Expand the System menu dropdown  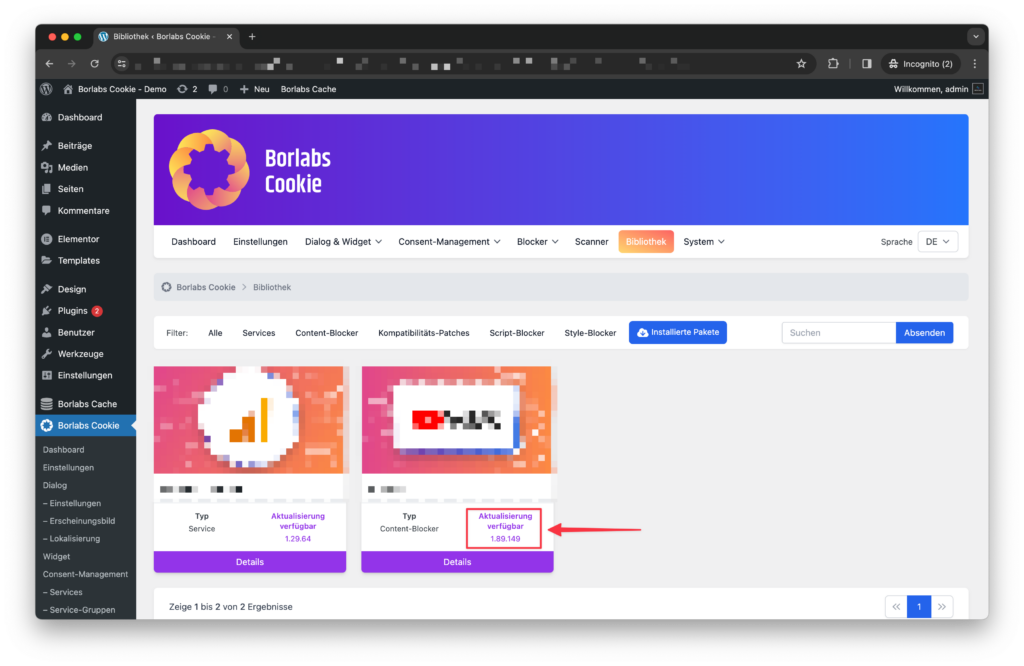coord(703,242)
